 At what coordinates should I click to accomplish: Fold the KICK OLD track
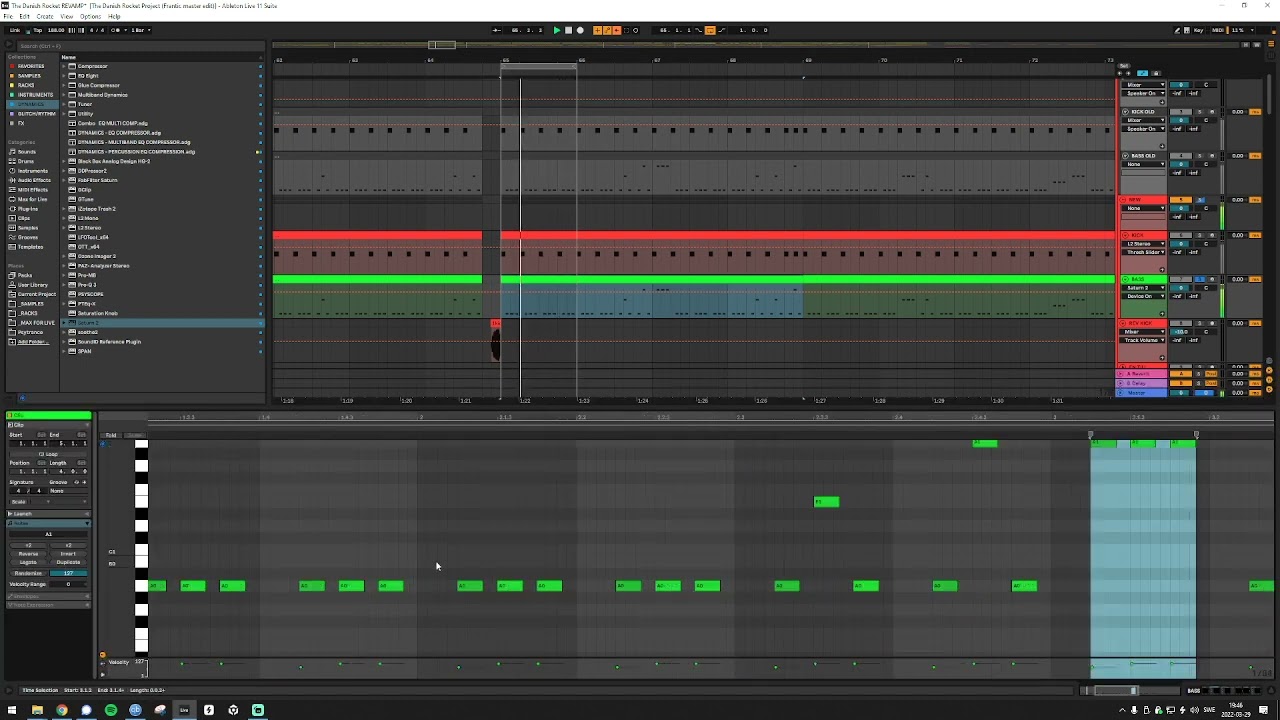pyautogui.click(x=1125, y=111)
